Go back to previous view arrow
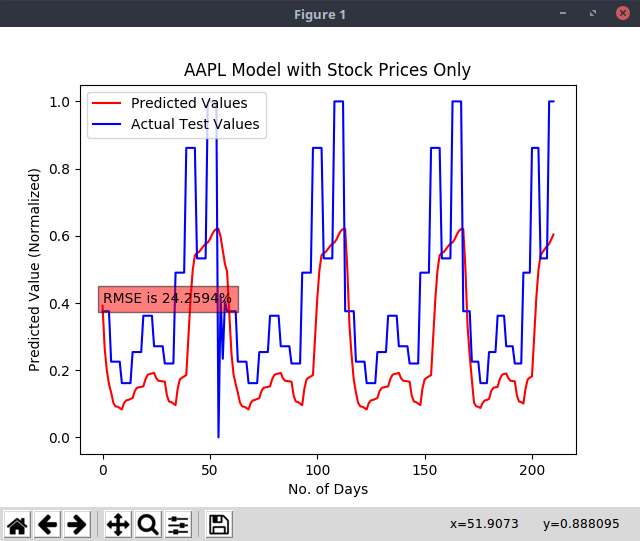This screenshot has width=640, height=541. click(47, 524)
